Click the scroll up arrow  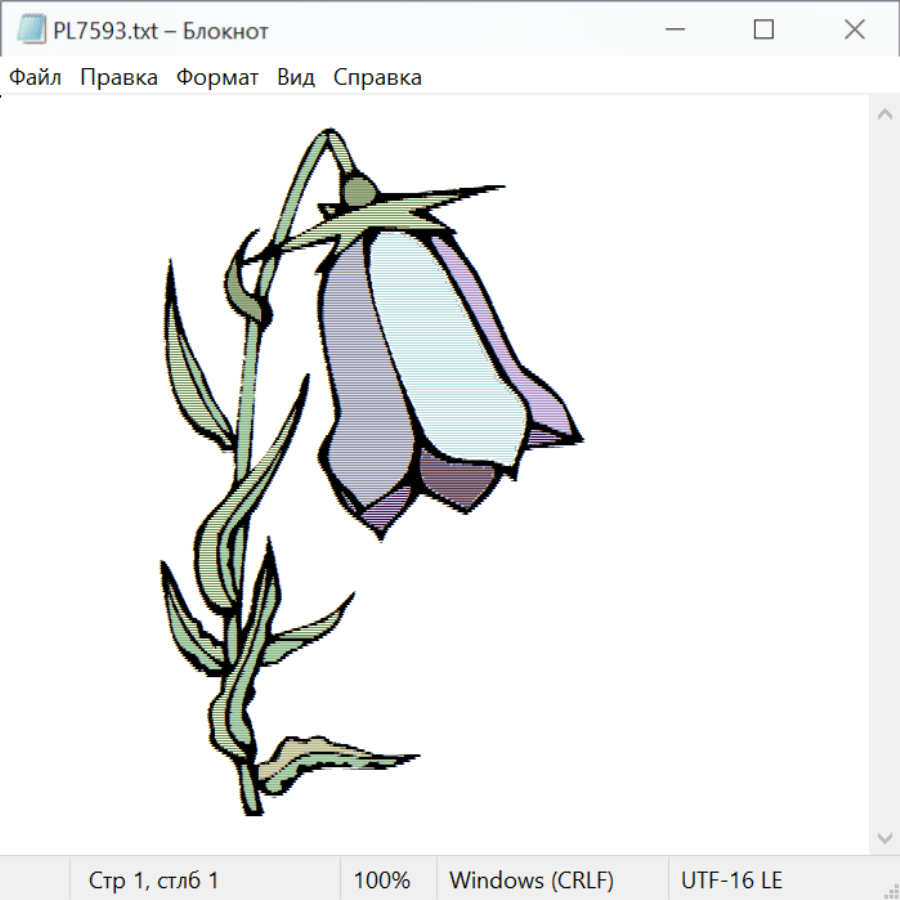(884, 114)
